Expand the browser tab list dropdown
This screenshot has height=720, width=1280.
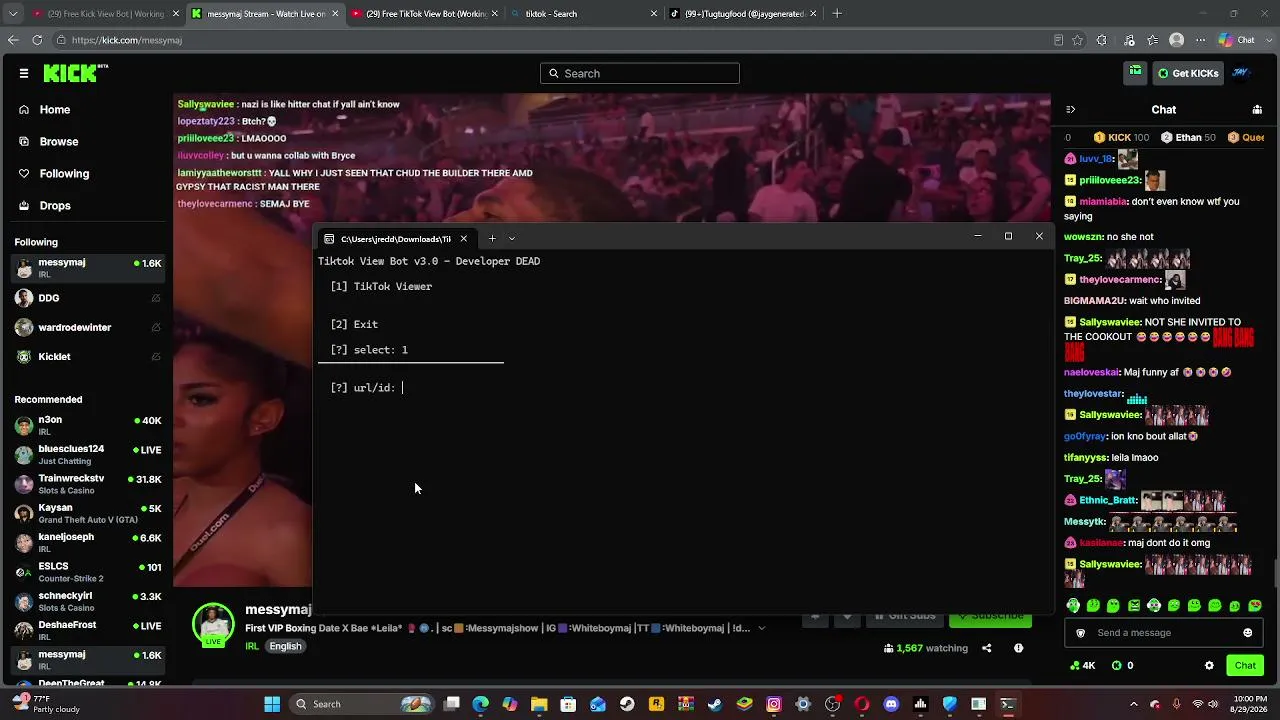pyautogui.click(x=13, y=14)
